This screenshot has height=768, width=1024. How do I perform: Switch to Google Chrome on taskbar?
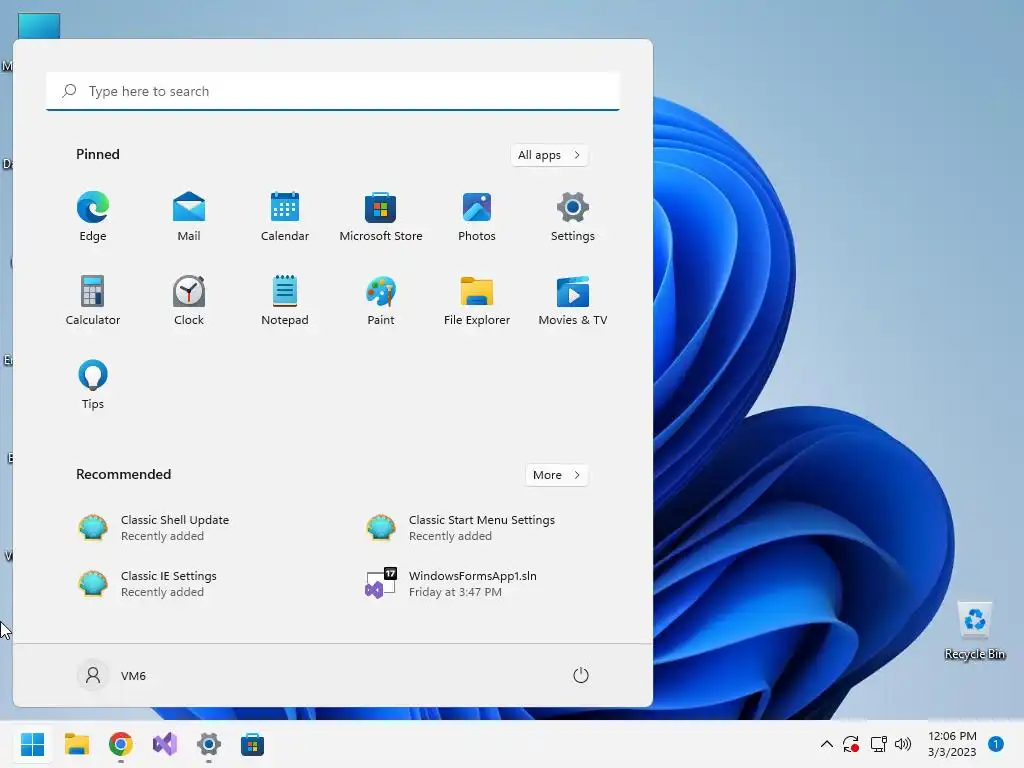(x=121, y=744)
